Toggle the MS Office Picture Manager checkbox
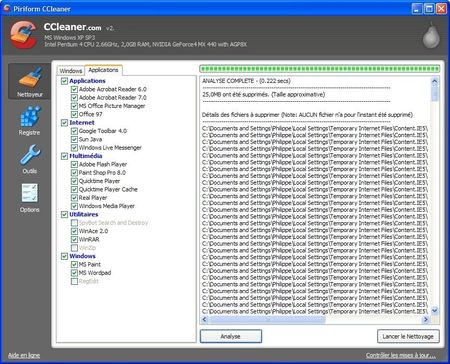Viewport: 450px width, 364px height. [x=74, y=106]
